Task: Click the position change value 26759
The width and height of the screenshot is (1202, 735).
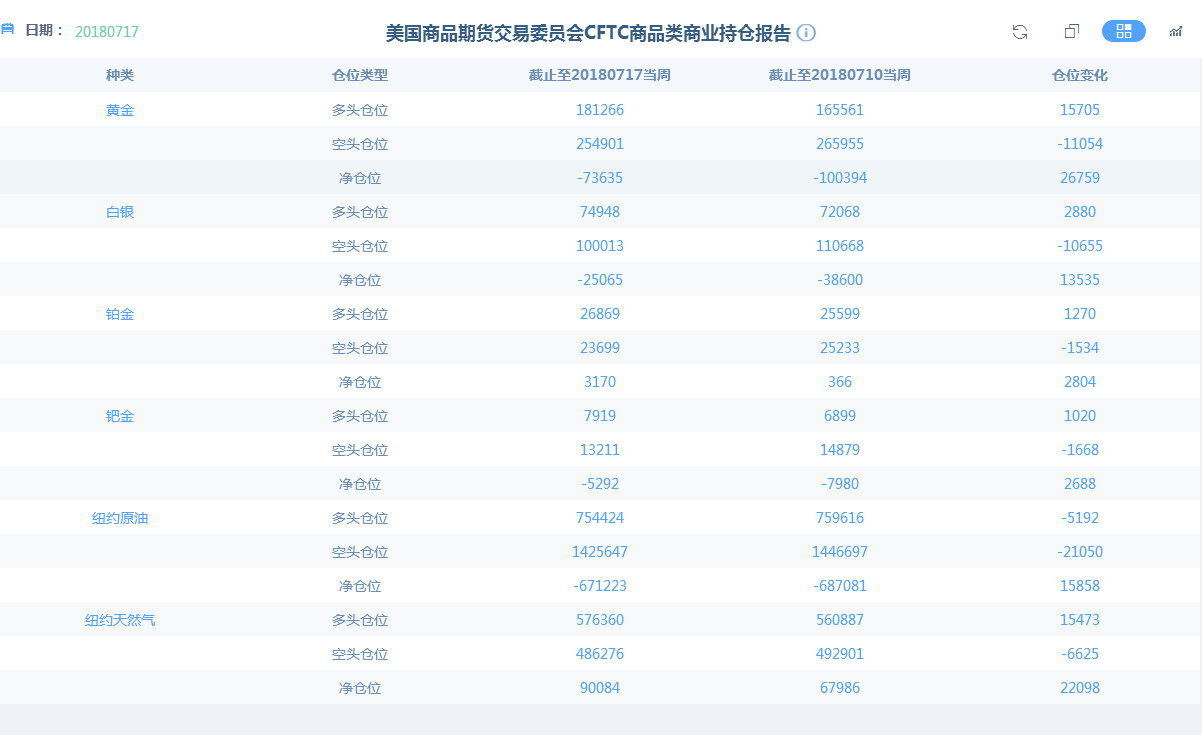Action: 1080,178
